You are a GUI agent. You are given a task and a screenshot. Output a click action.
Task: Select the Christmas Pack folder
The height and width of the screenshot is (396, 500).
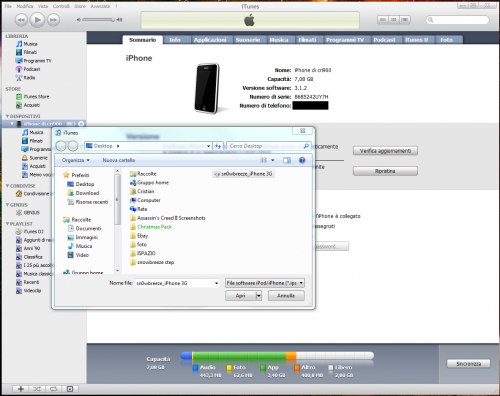point(151,227)
